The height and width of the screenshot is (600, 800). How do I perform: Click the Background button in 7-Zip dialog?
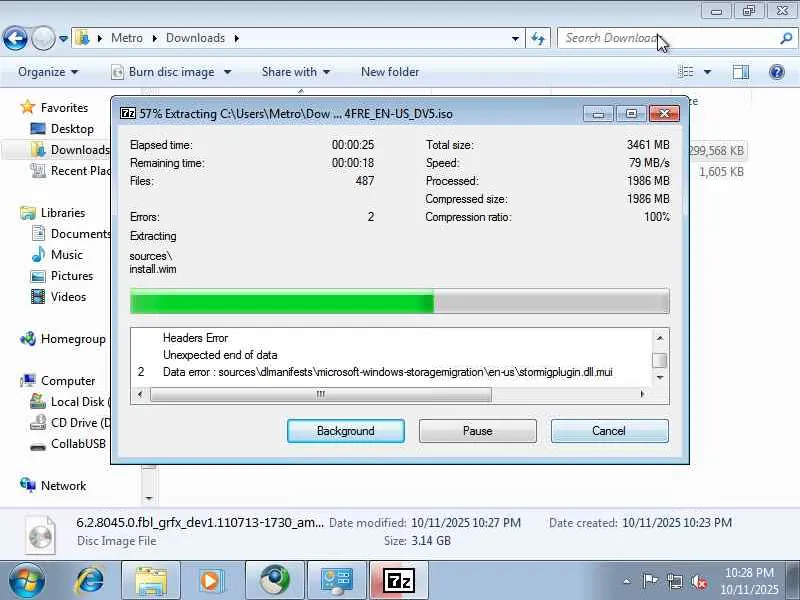345,431
